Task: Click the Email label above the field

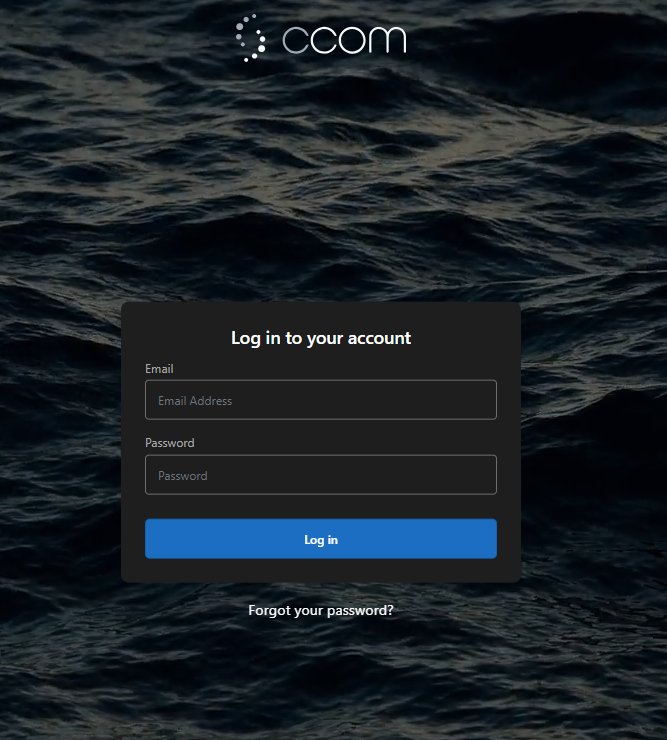Action: (159, 369)
